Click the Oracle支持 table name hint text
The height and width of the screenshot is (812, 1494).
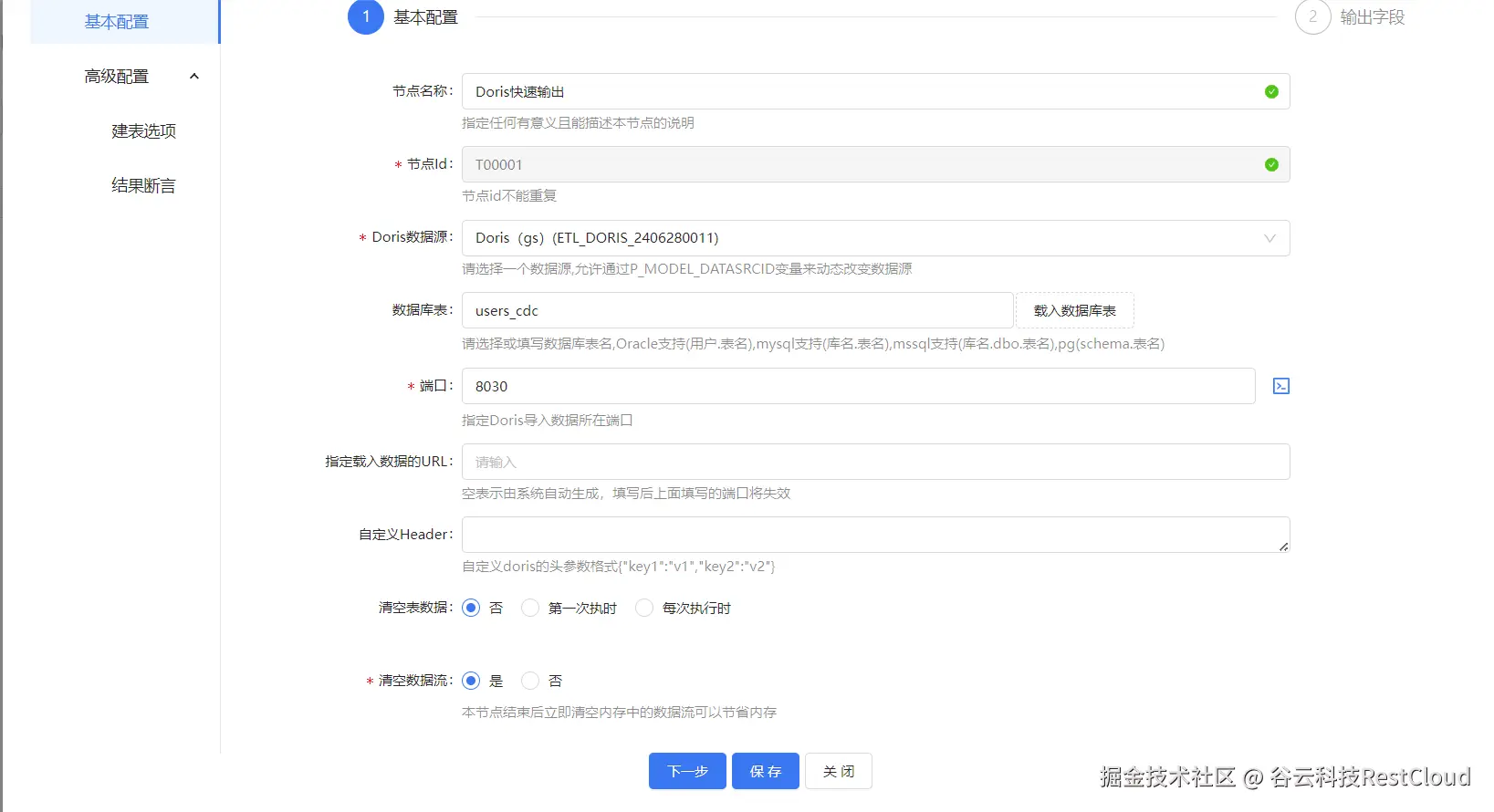813,343
